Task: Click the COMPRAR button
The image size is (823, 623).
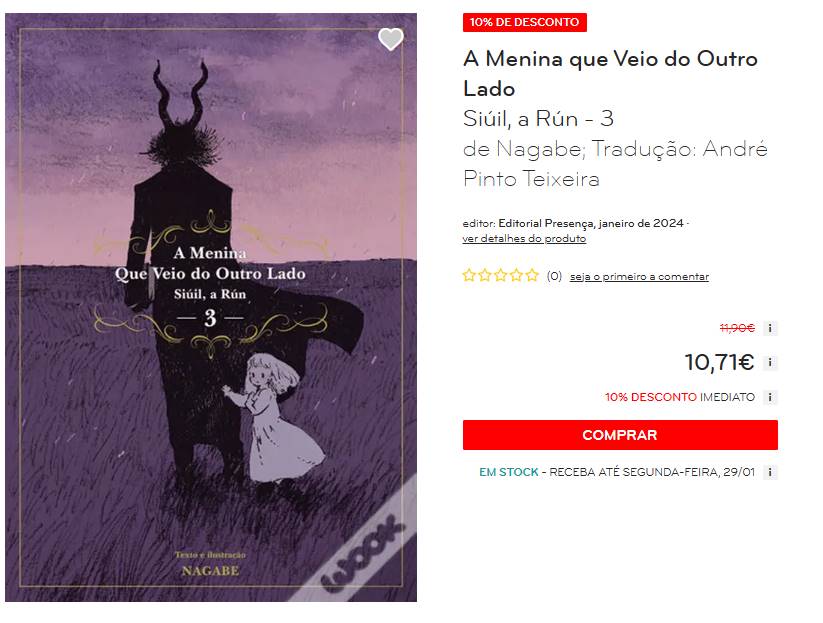Action: point(620,435)
